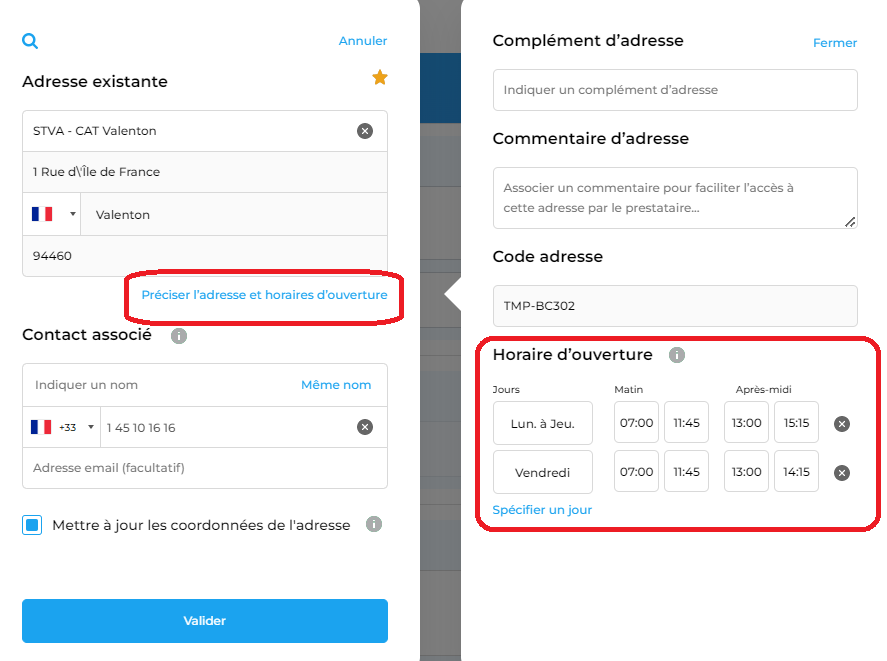Click the Complément d'adresse input field

675,90
